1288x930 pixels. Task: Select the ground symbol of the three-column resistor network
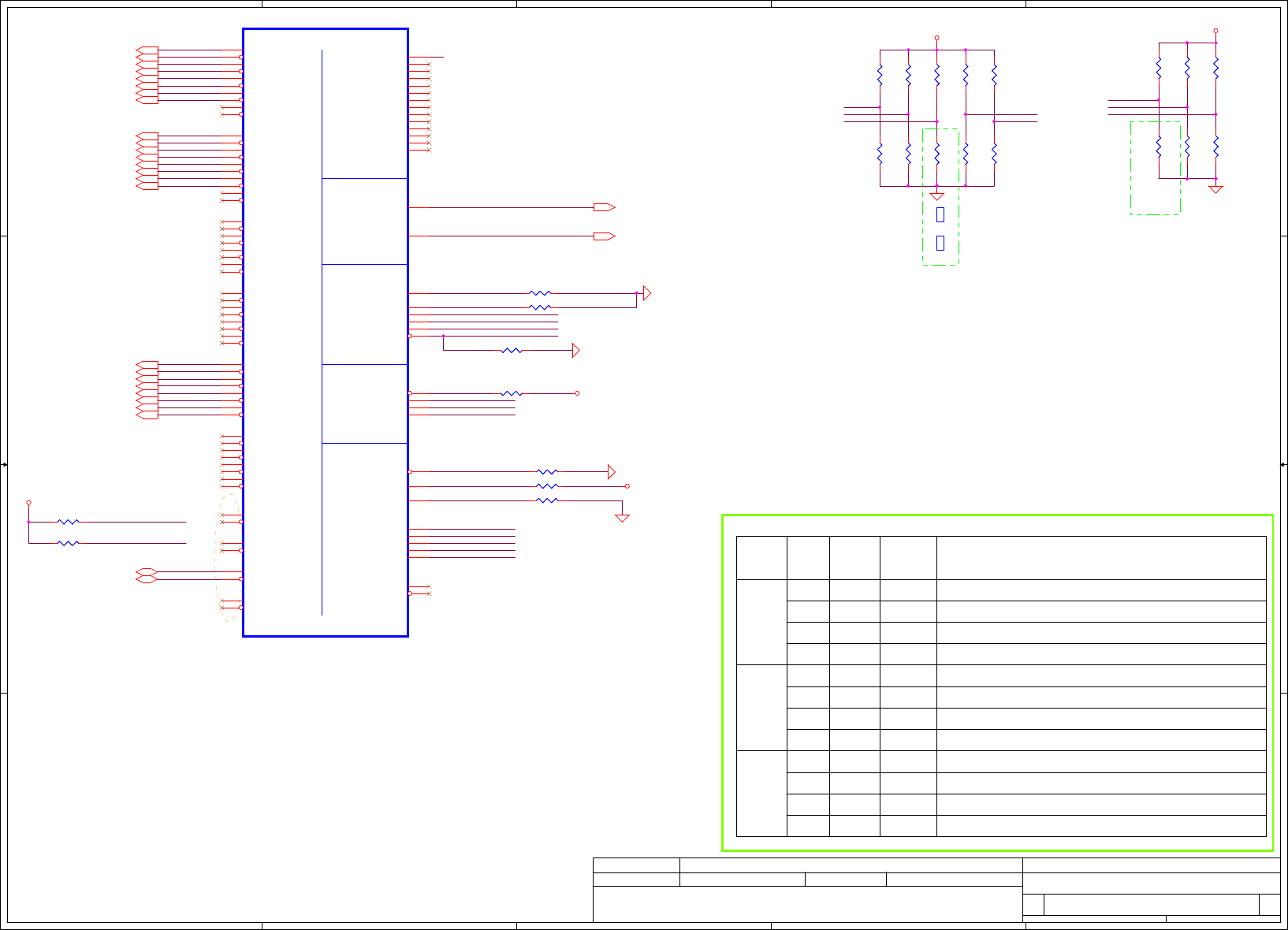(1216, 189)
